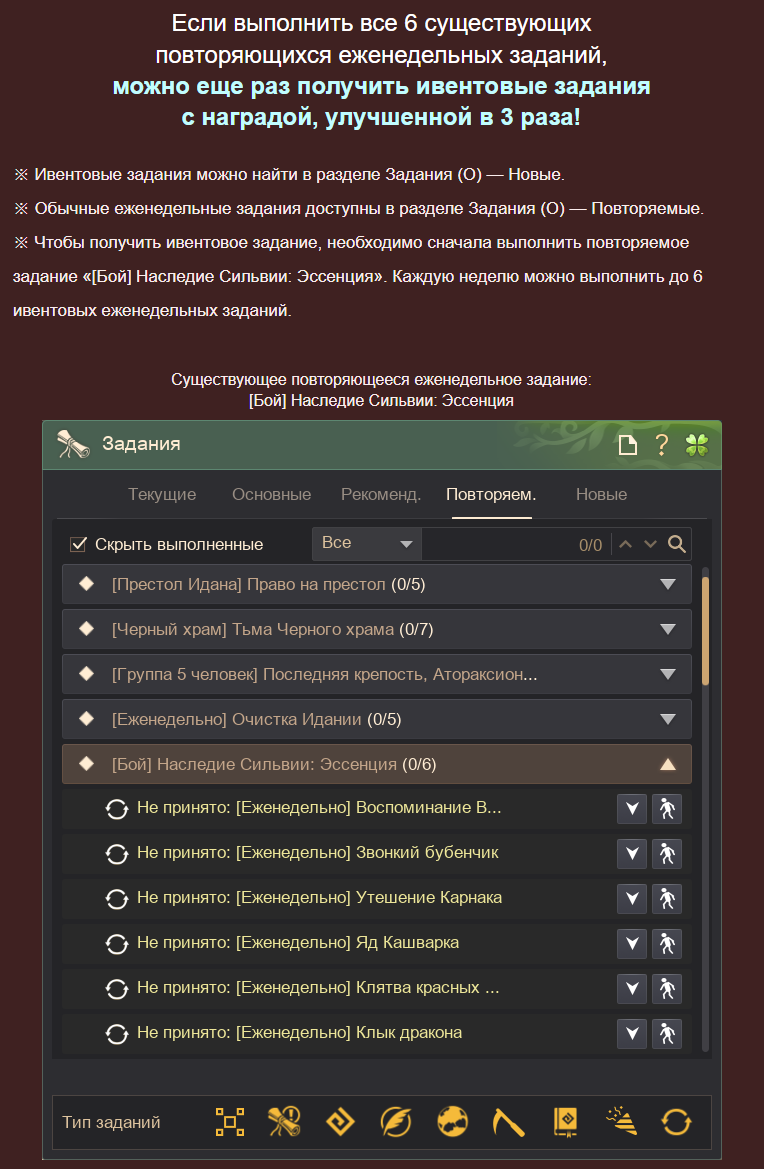Expand details for Клык дракона quest
Viewport: 764px width, 1169px height.
click(x=632, y=1033)
